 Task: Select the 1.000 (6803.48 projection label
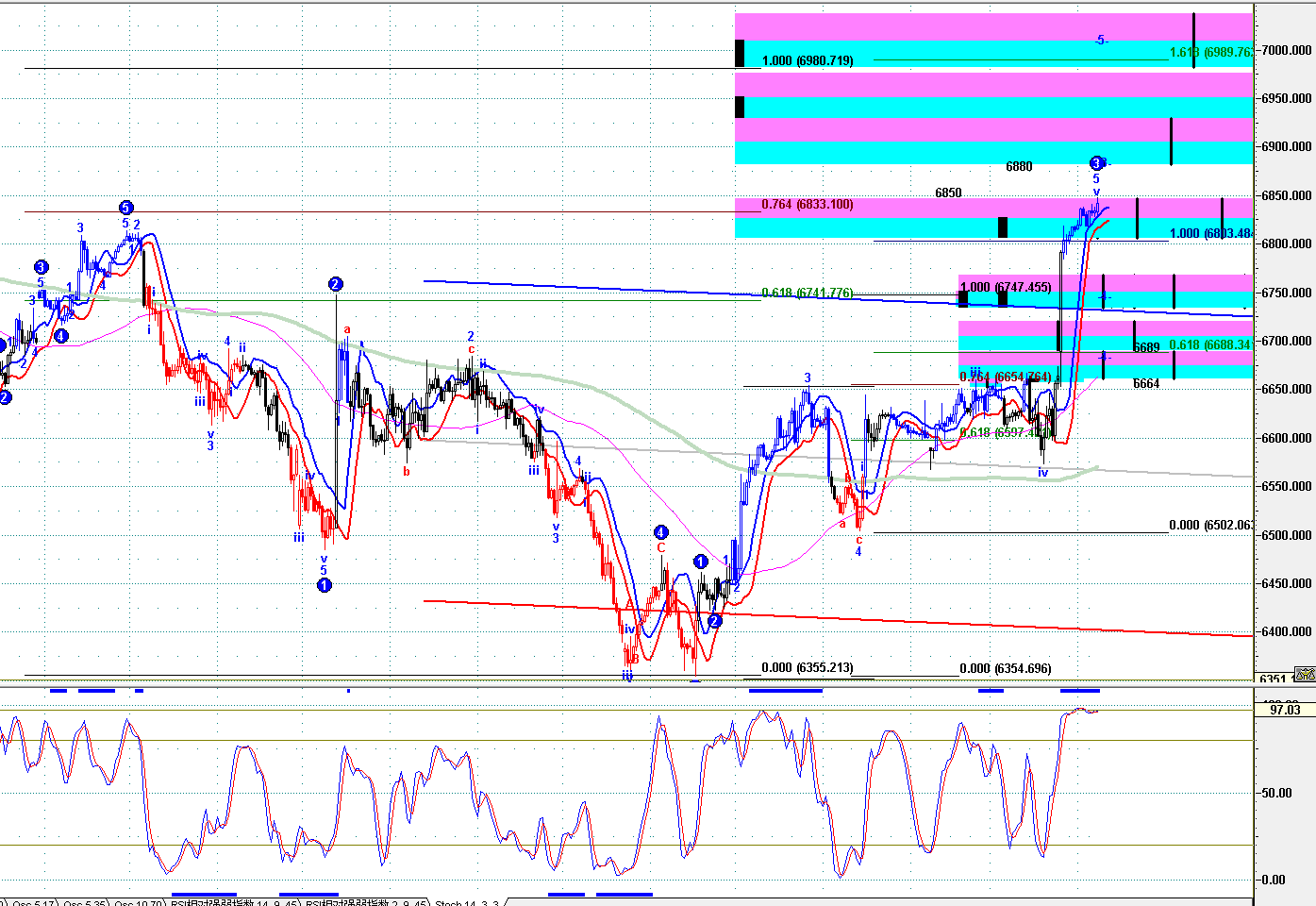[x=1210, y=233]
